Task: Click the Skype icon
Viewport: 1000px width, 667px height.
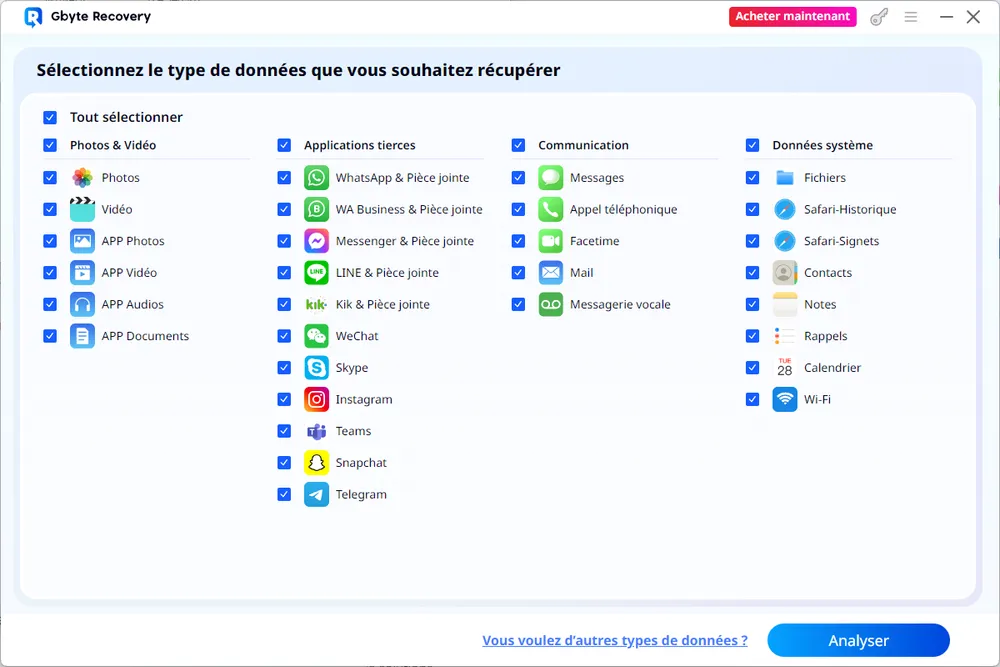Action: [316, 368]
